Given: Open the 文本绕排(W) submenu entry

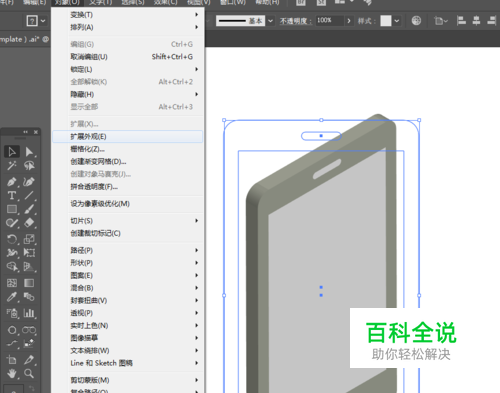Looking at the screenshot, I should tap(128, 350).
